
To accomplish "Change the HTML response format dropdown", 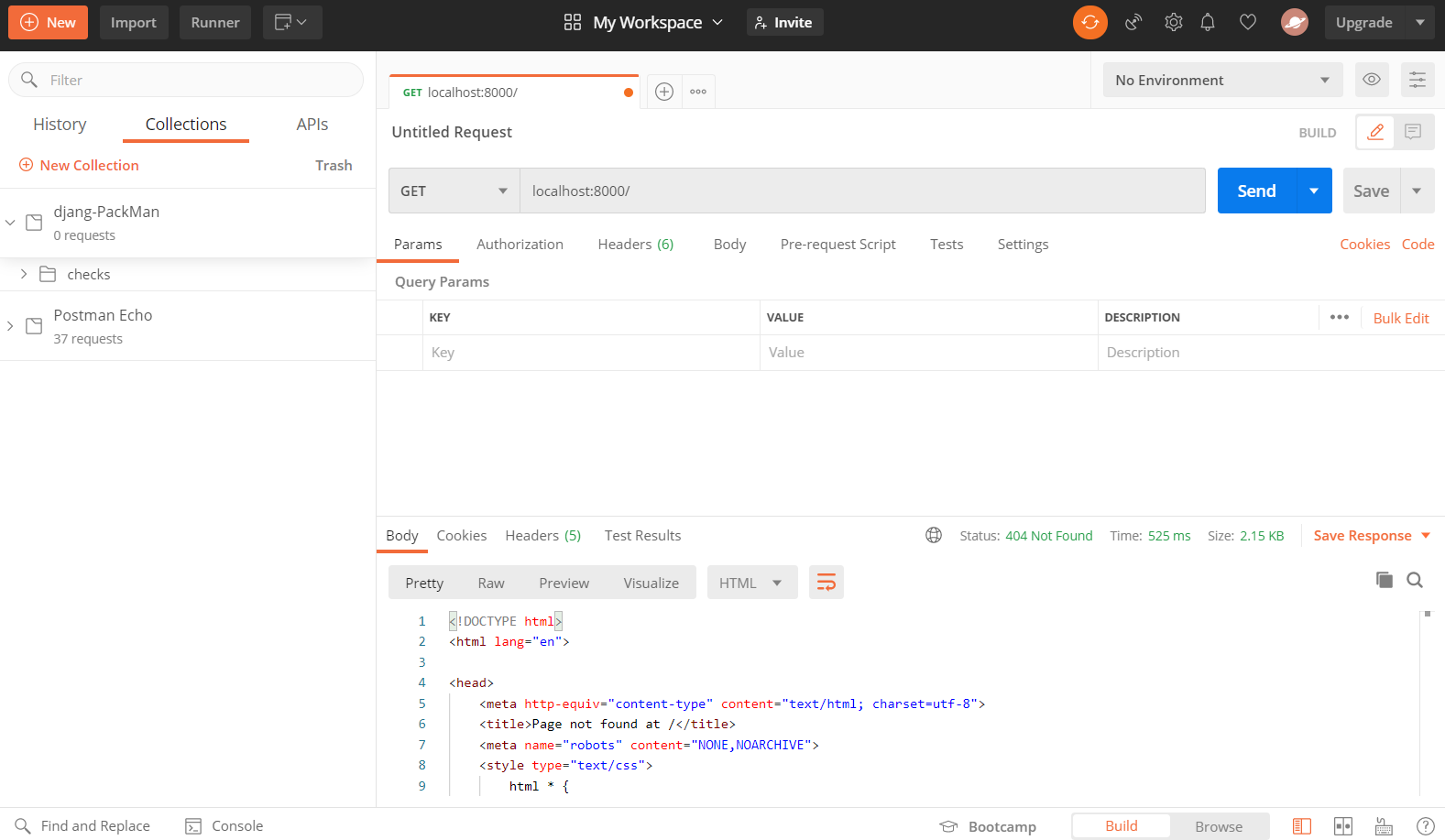I will (751, 583).
